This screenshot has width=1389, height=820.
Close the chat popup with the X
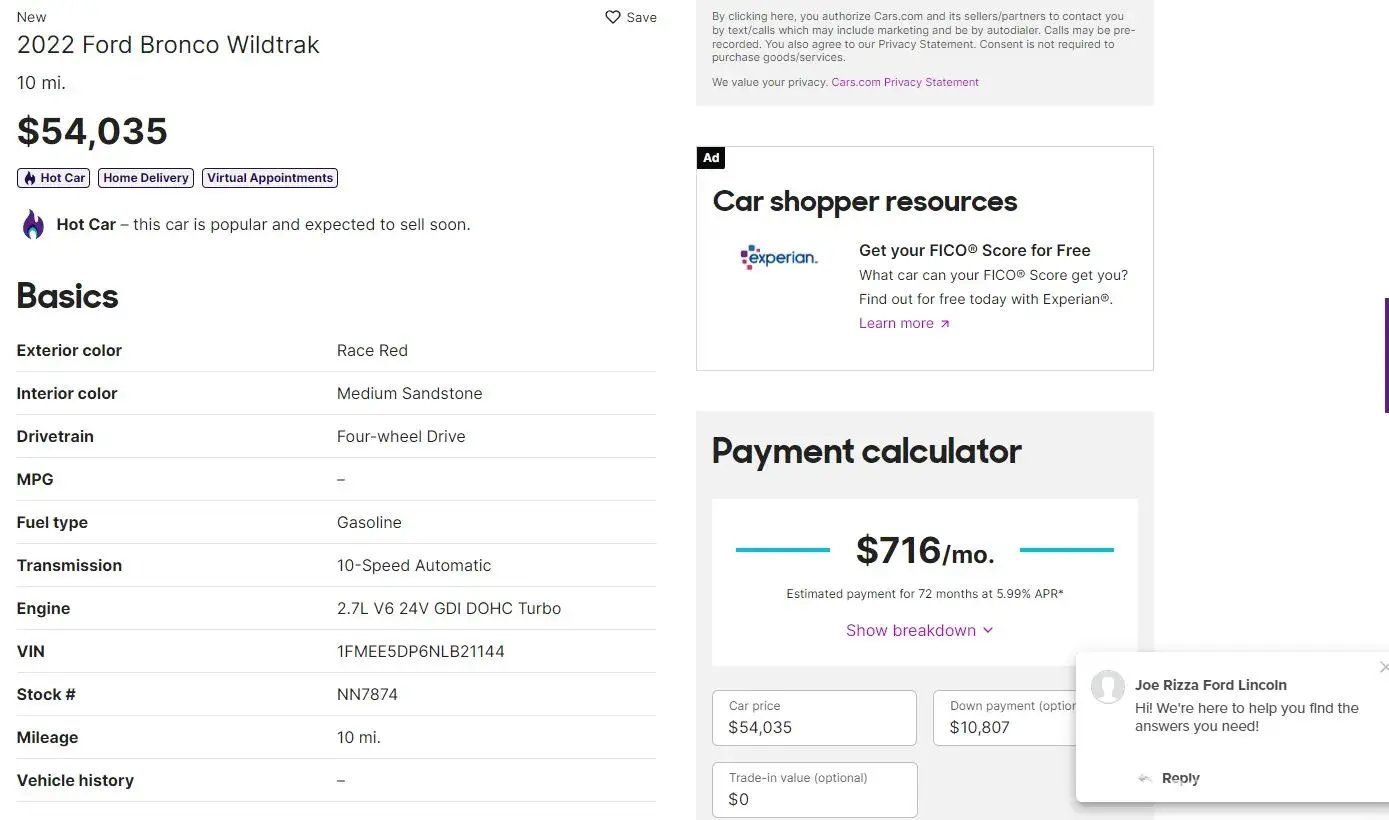pos(1383,667)
